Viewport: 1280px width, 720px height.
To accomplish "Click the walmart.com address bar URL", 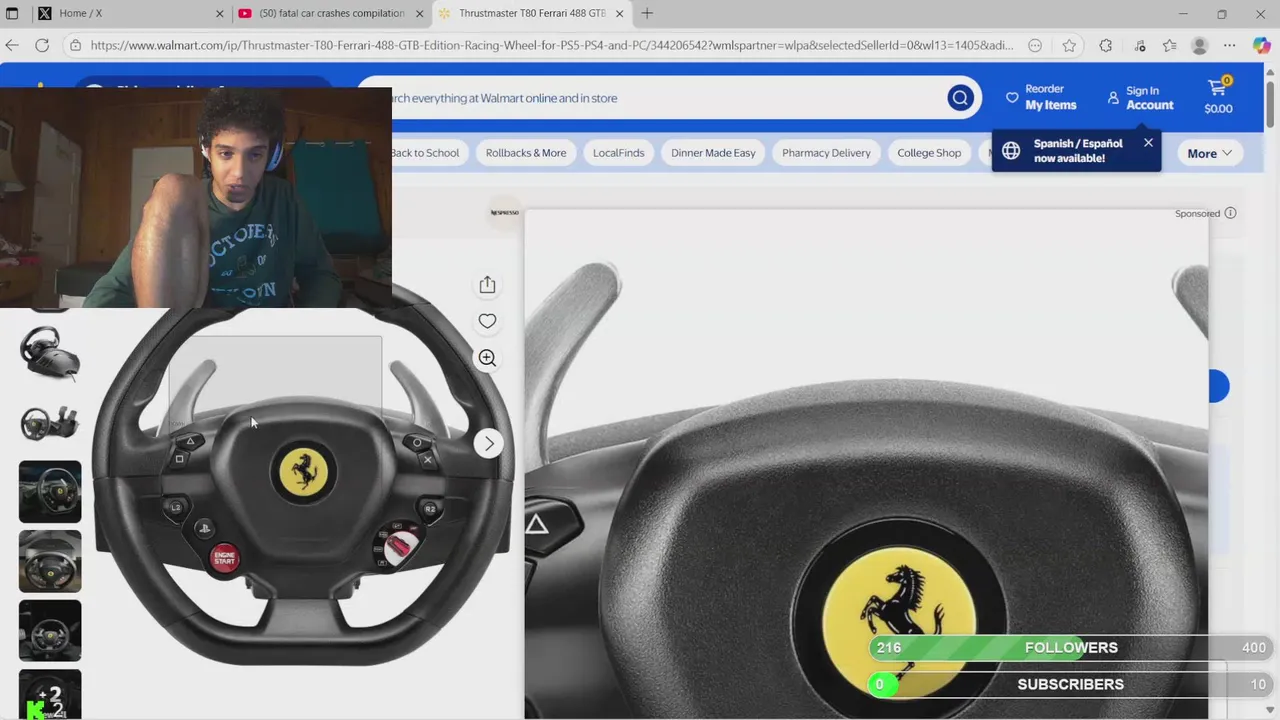I will tap(552, 45).
